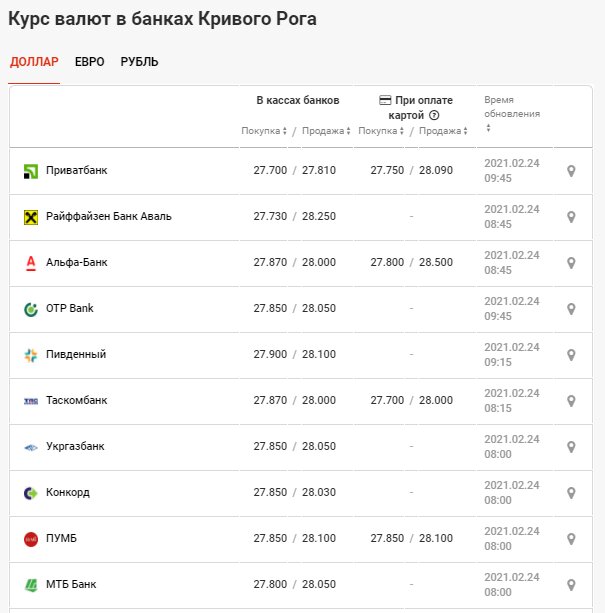Click the red Альфа-Банк logo
The width and height of the screenshot is (605, 613).
(x=31, y=263)
